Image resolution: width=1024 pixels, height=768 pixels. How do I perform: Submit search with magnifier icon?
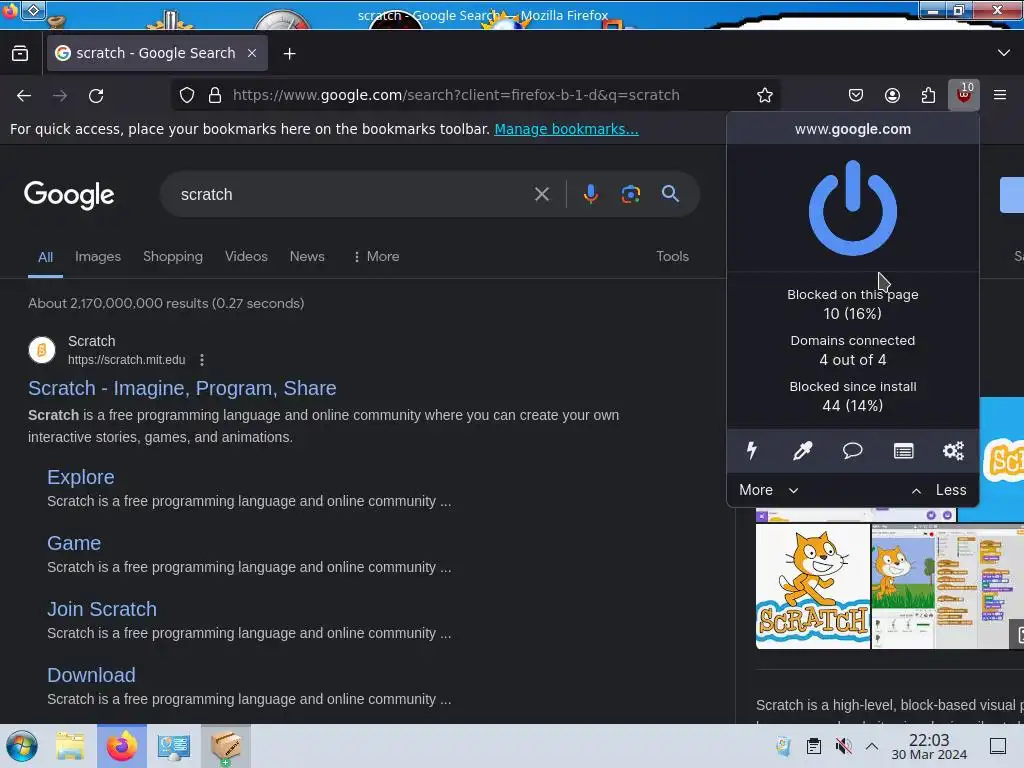pyautogui.click(x=670, y=193)
